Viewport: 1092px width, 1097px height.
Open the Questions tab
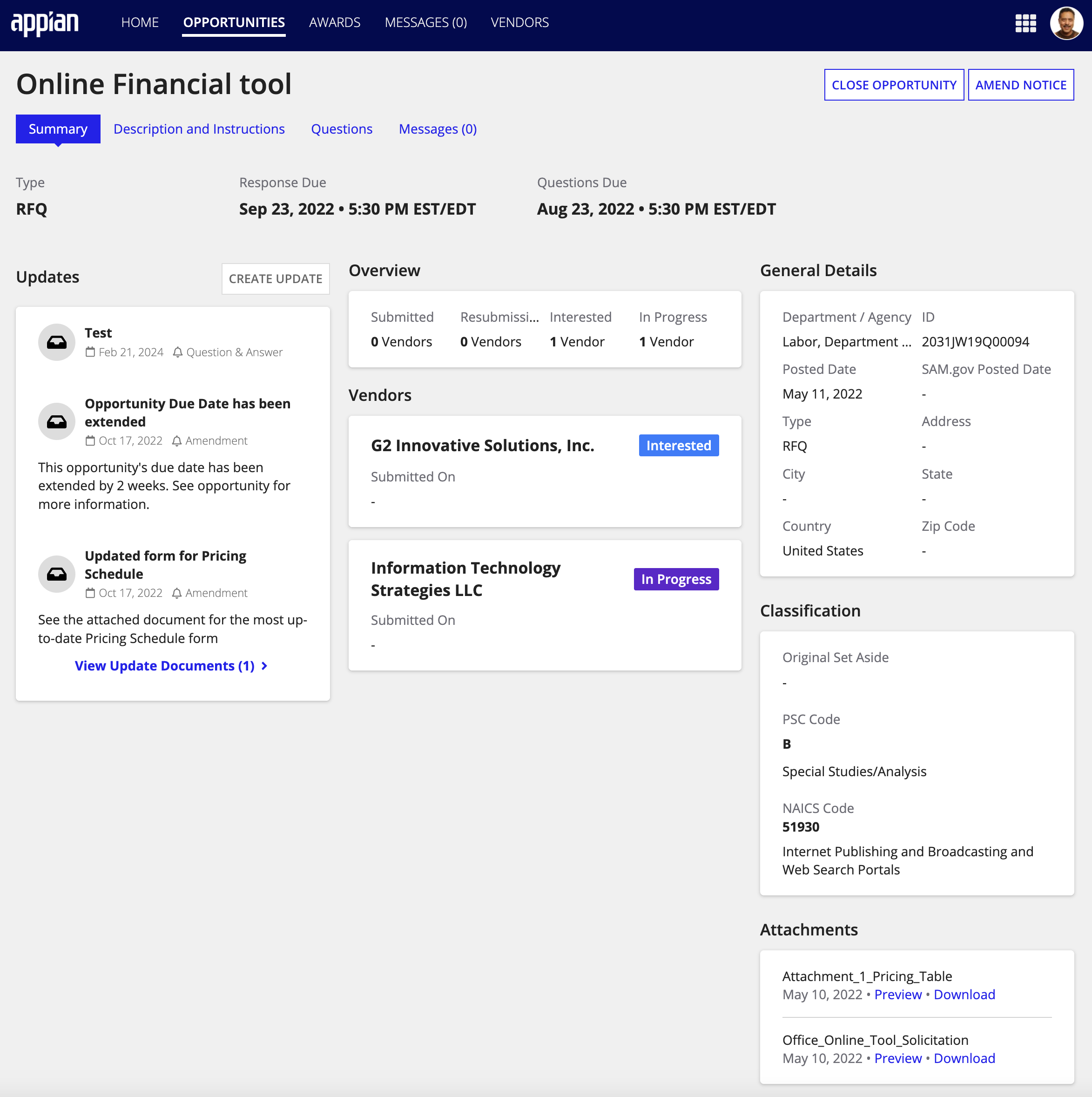click(x=342, y=129)
